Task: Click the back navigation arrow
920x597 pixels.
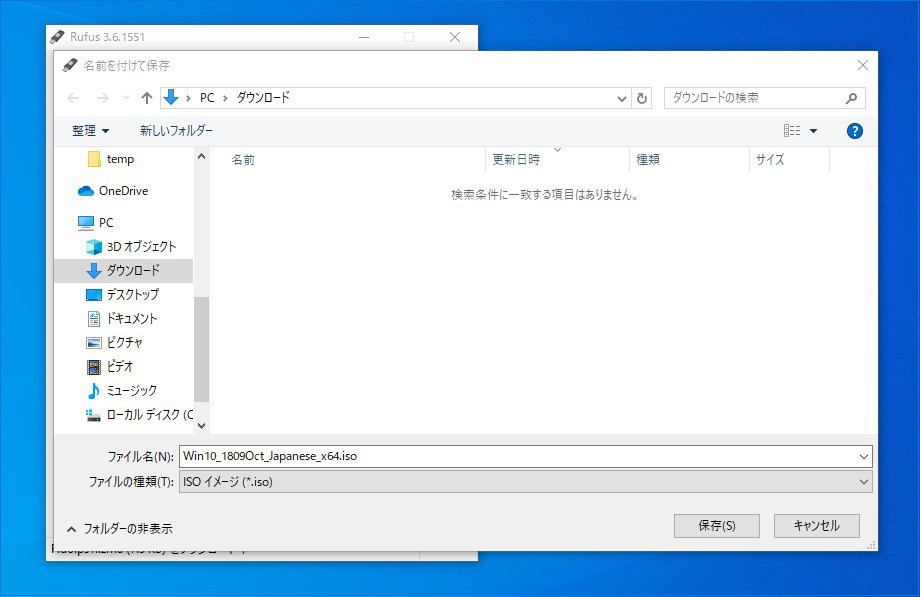Action: [x=73, y=98]
